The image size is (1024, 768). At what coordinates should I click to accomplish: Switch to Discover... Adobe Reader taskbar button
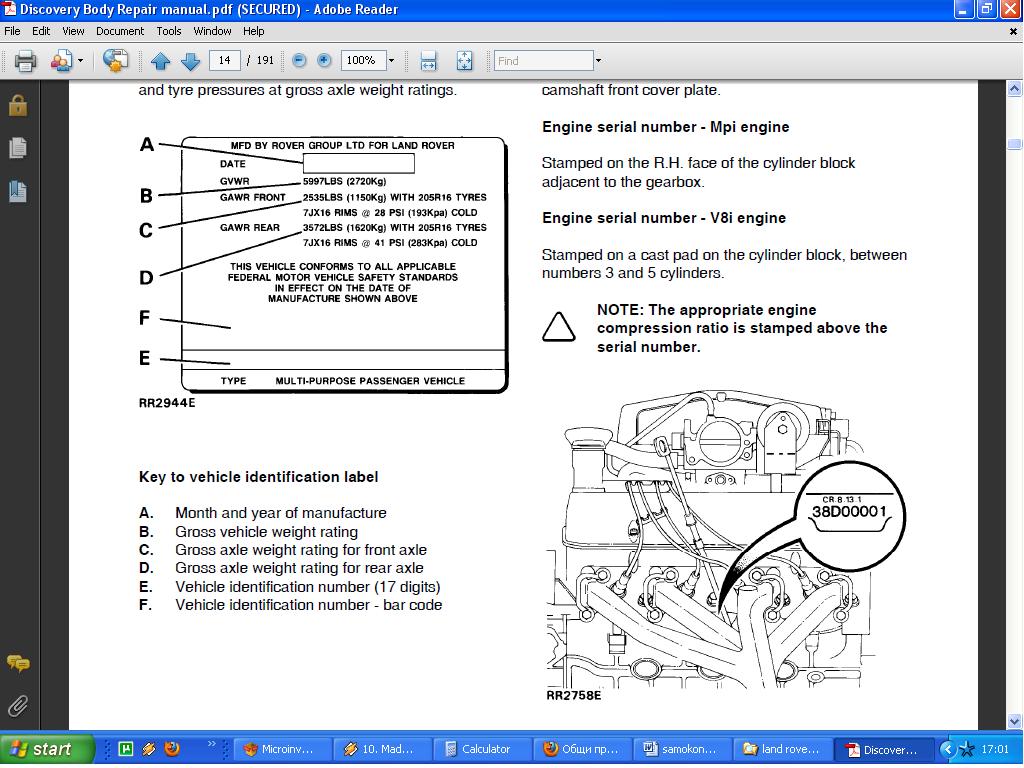pos(883,750)
